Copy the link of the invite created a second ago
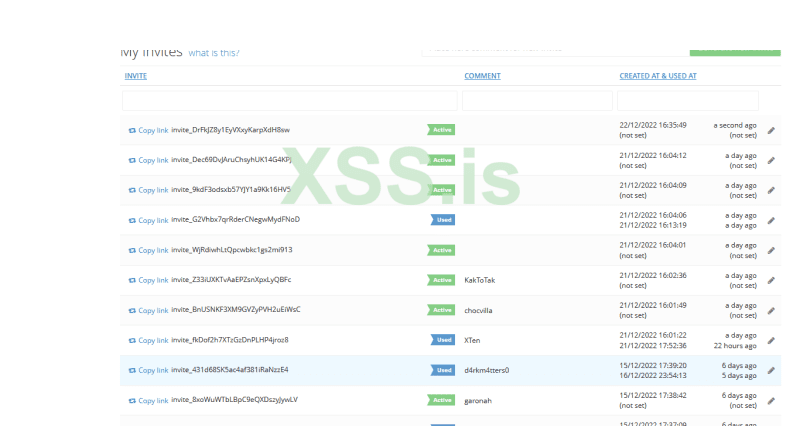This screenshot has height=426, width=800. coord(148,130)
